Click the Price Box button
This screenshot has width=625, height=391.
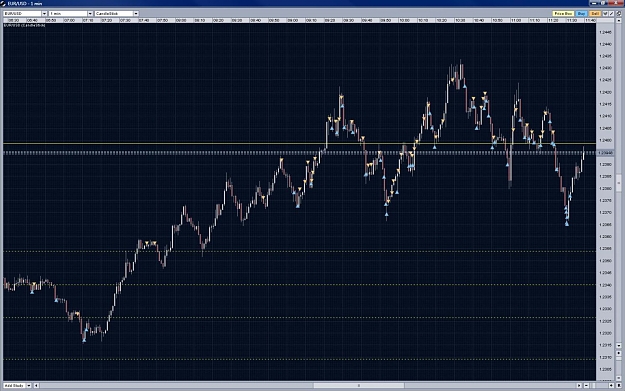563,14
